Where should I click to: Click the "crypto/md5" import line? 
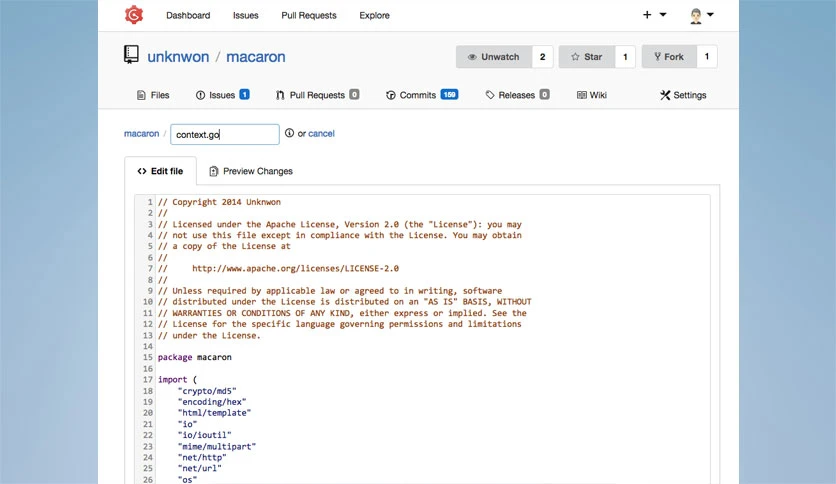tap(207, 391)
